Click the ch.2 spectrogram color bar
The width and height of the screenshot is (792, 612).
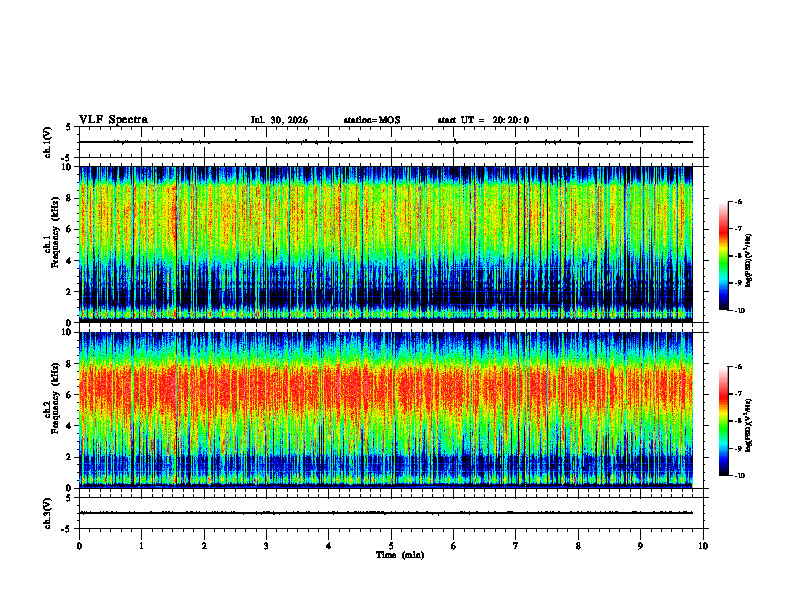(x=724, y=421)
